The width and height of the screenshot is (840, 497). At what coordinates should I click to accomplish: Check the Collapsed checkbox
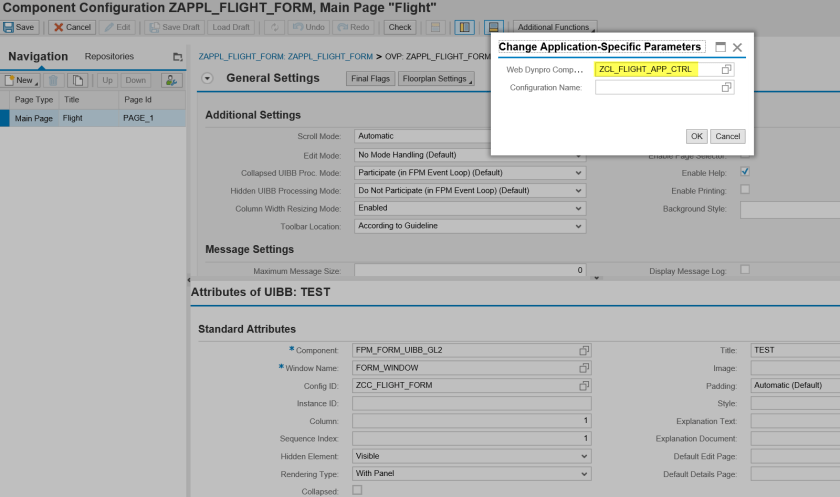pyautogui.click(x=357, y=490)
